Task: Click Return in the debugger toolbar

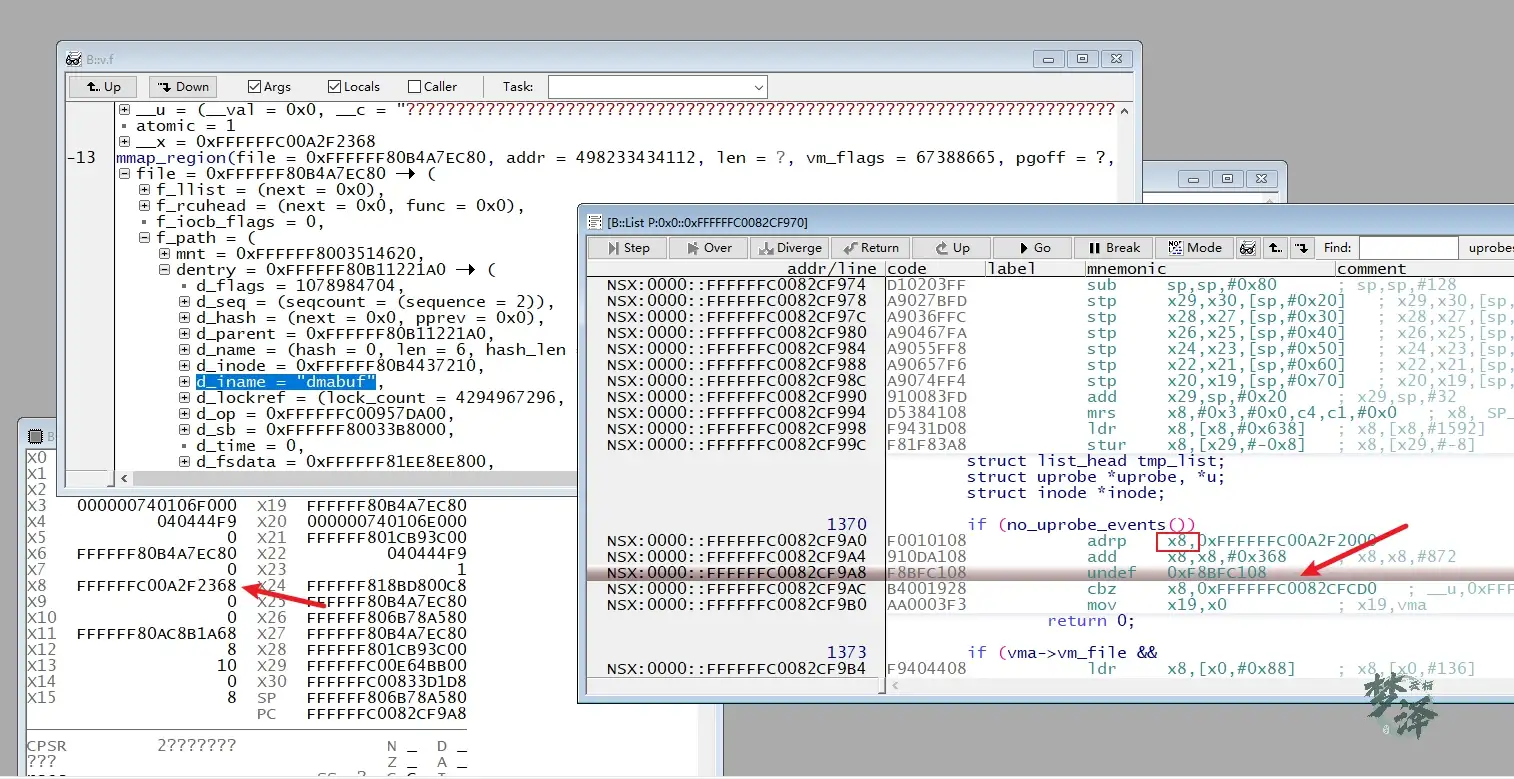Action: coord(872,248)
